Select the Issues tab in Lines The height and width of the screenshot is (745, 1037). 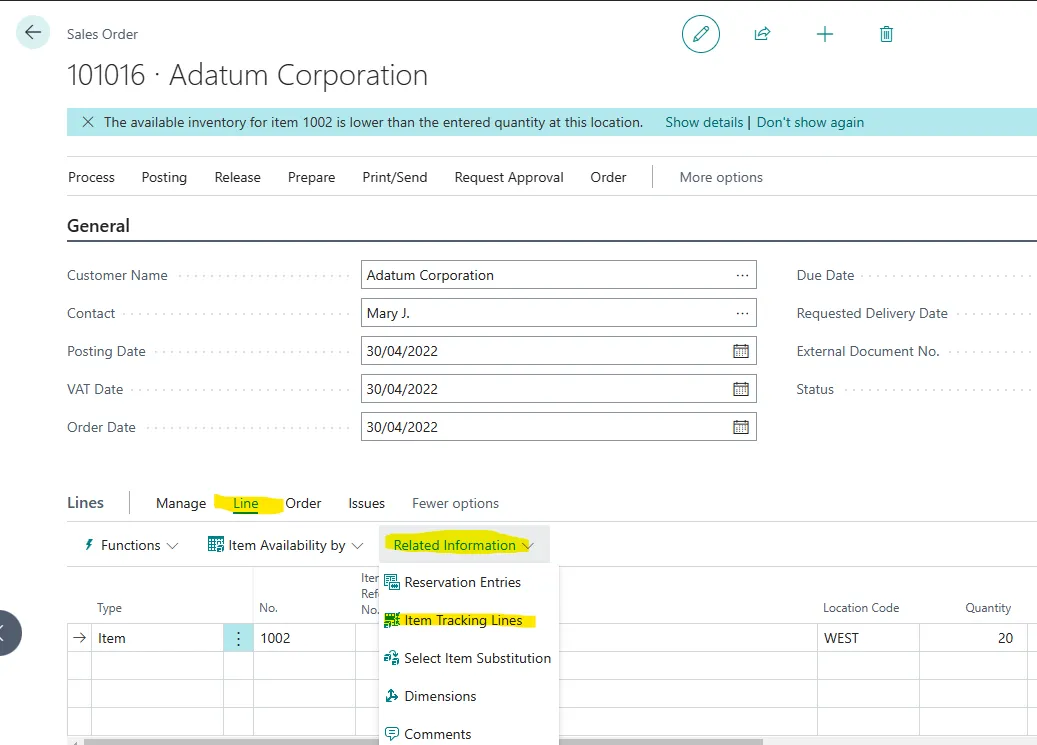click(366, 504)
